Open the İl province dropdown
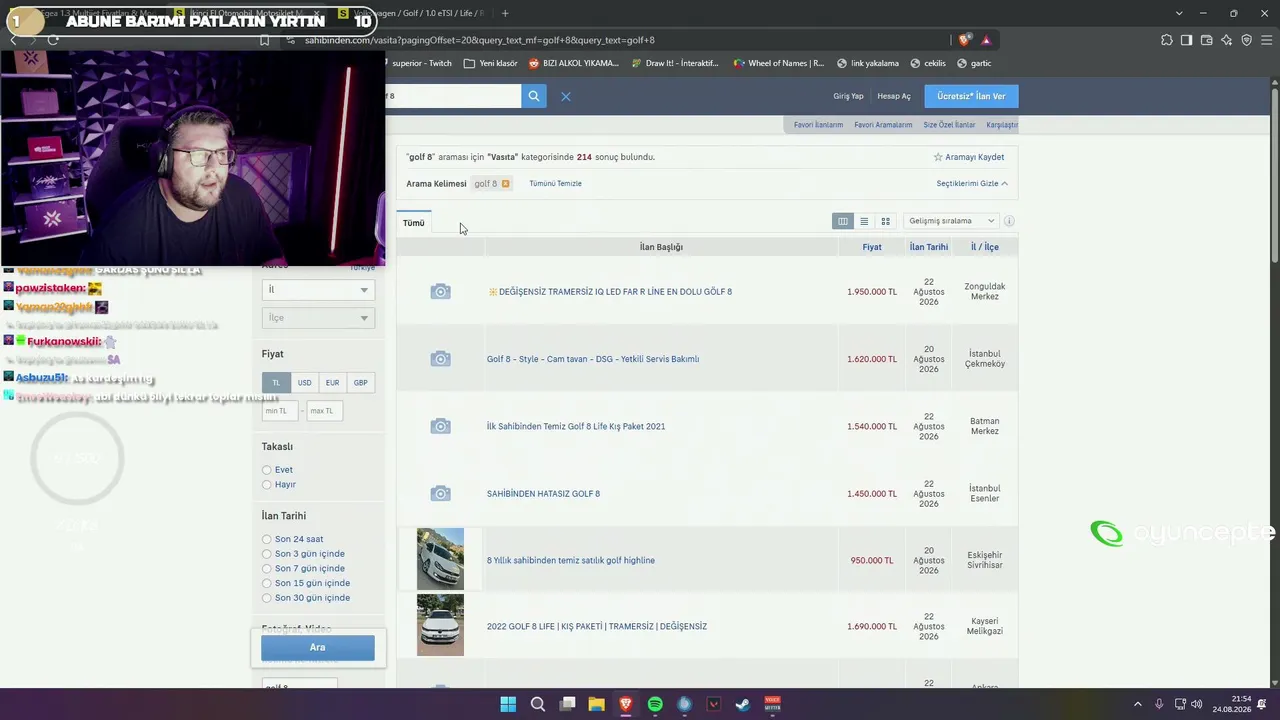Viewport: 1280px width, 720px height. 318,289
